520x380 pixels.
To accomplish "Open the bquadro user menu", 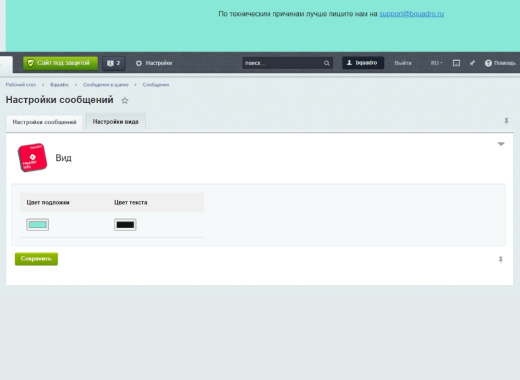I will coord(363,63).
